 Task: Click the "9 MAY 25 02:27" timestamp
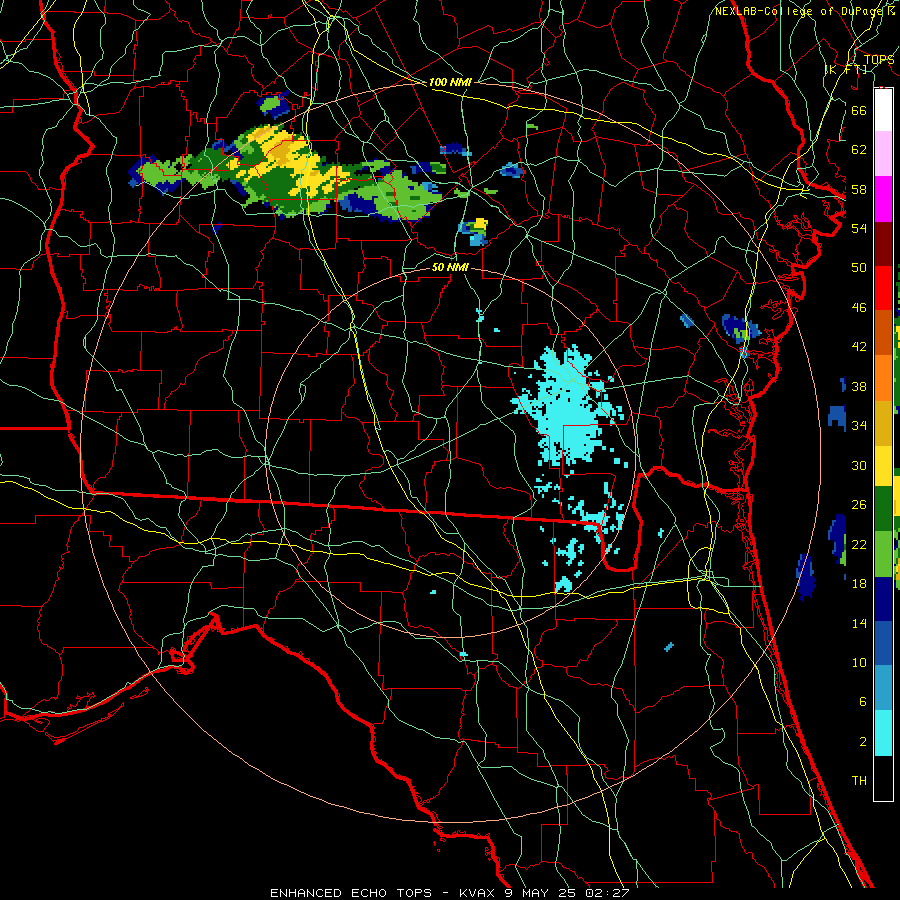point(568,893)
